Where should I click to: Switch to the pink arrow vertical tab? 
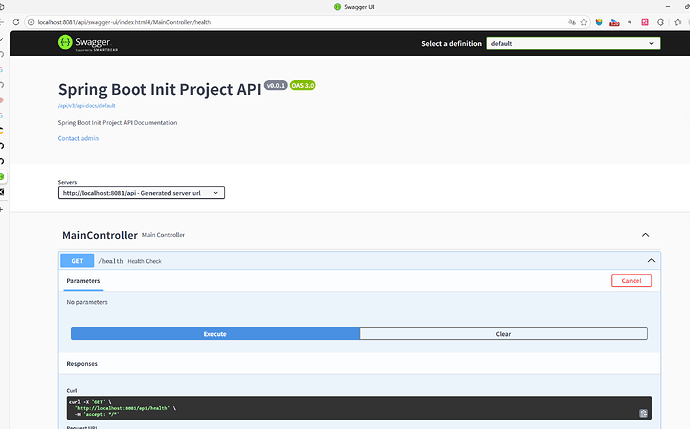(2, 100)
